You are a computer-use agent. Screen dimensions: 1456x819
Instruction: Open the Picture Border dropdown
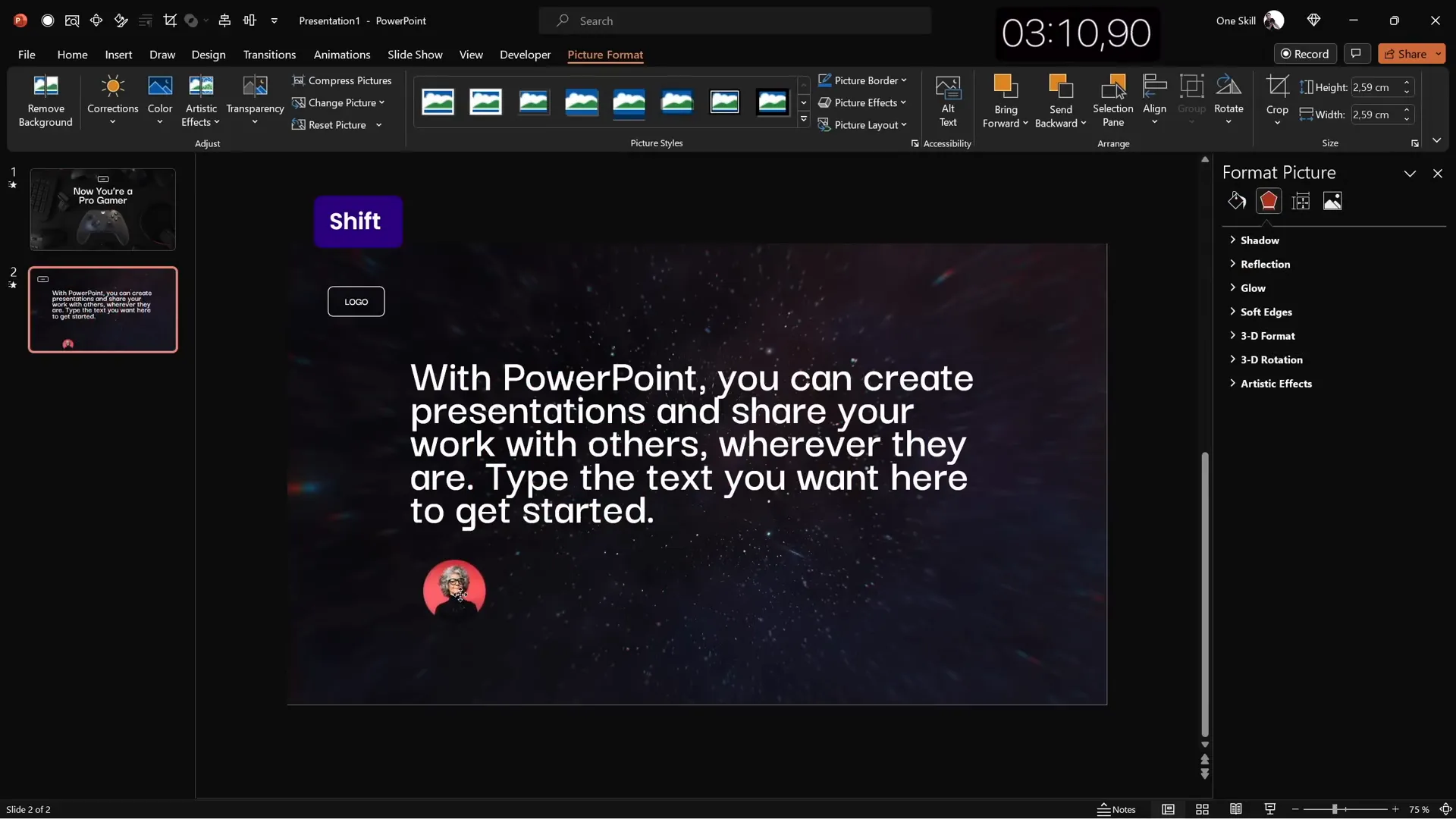coord(862,80)
